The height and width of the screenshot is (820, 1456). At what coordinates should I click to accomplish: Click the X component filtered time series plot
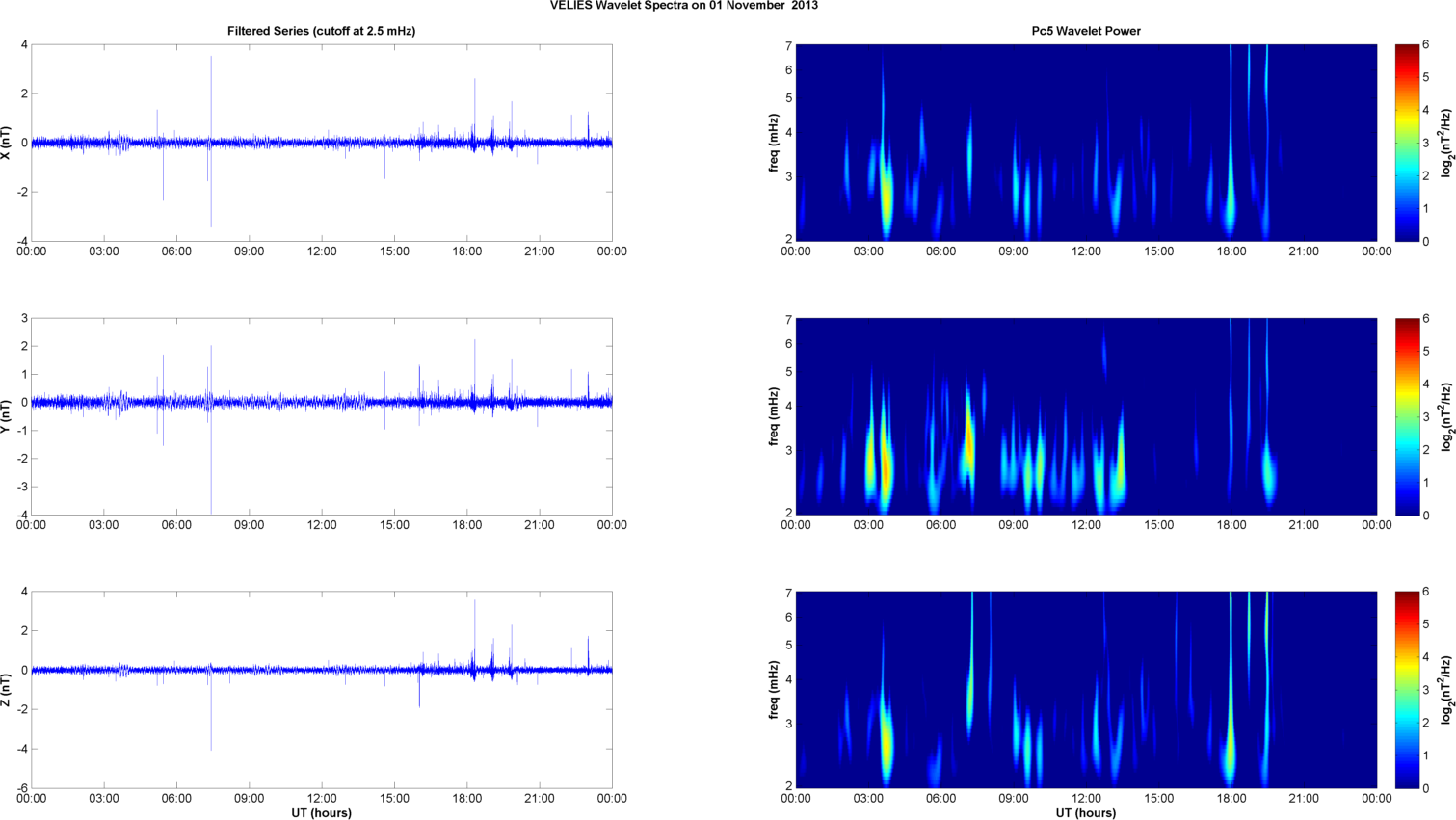pyautogui.click(x=322, y=143)
